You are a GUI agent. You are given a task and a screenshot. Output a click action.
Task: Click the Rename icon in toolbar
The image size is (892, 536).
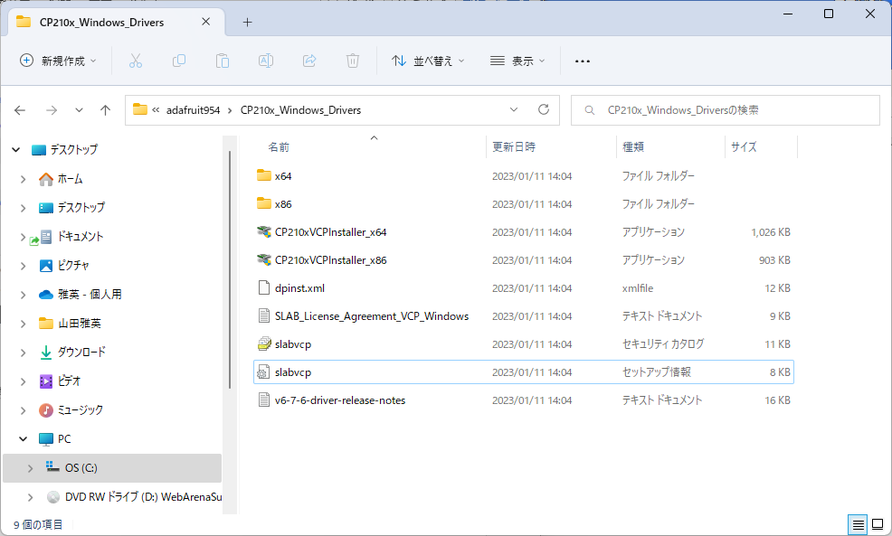[x=266, y=60]
